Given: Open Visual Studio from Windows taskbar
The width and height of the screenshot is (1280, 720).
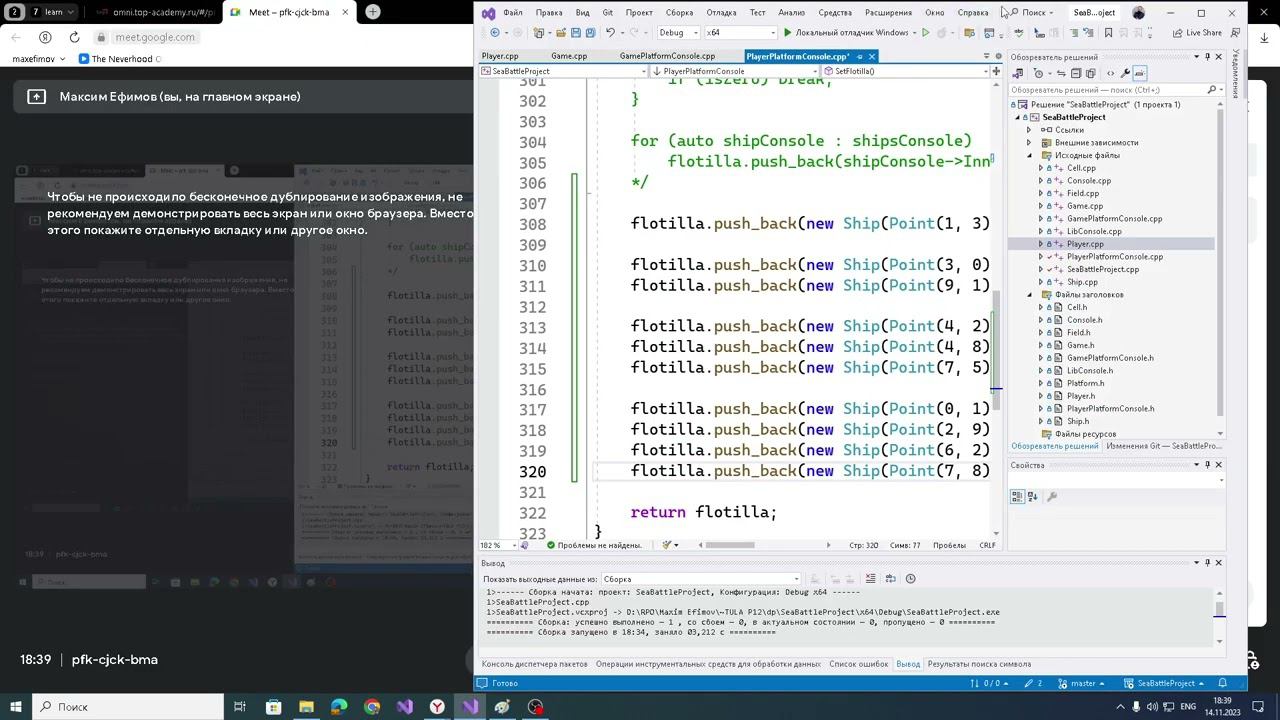Looking at the screenshot, I should click(470, 707).
